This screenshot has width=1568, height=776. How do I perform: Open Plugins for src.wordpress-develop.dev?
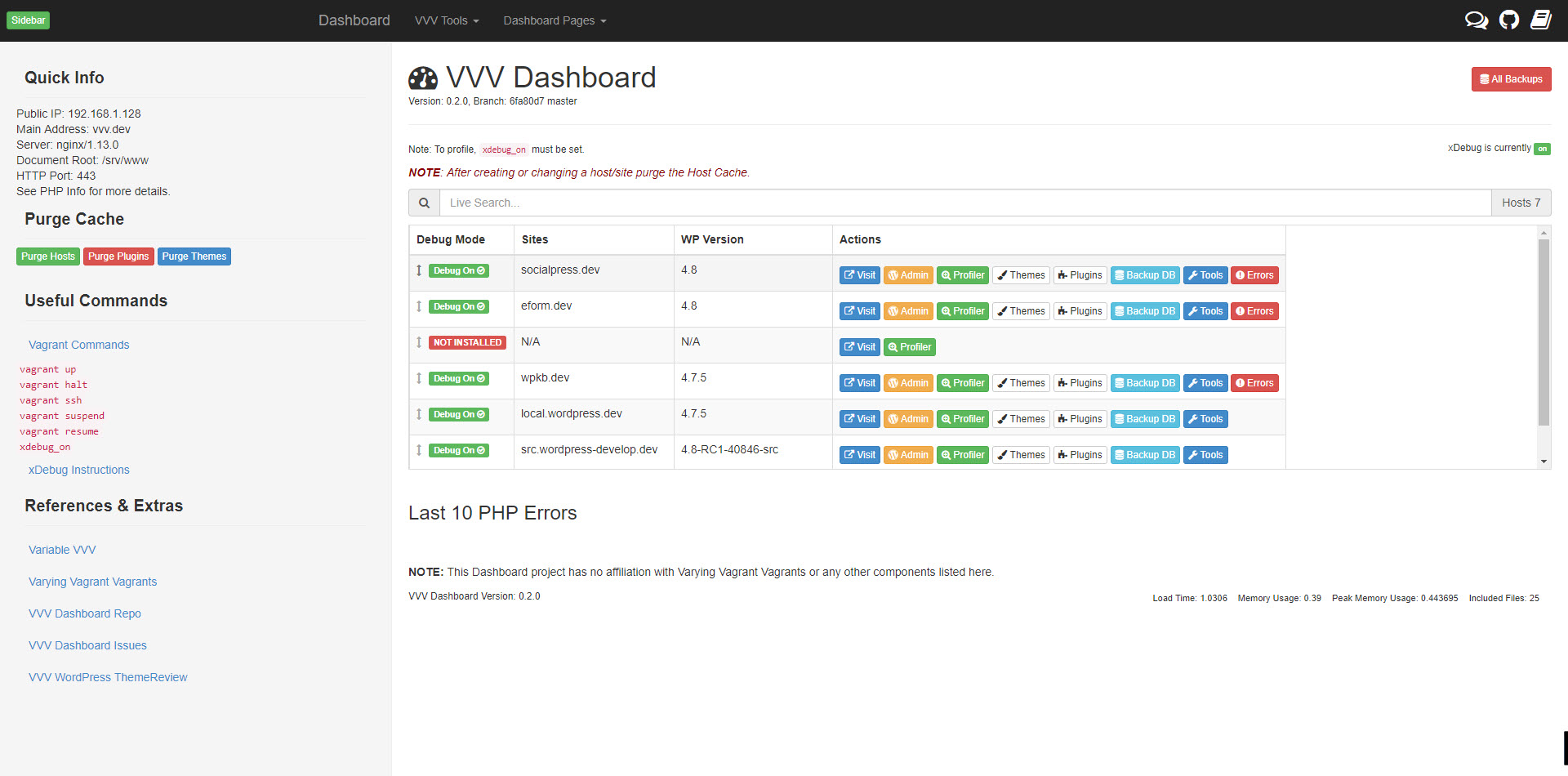(x=1080, y=455)
